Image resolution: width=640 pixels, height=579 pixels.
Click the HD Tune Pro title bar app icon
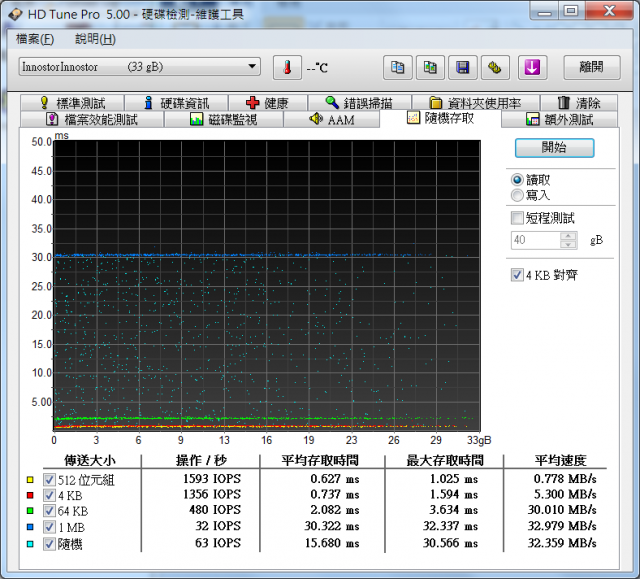click(15, 14)
